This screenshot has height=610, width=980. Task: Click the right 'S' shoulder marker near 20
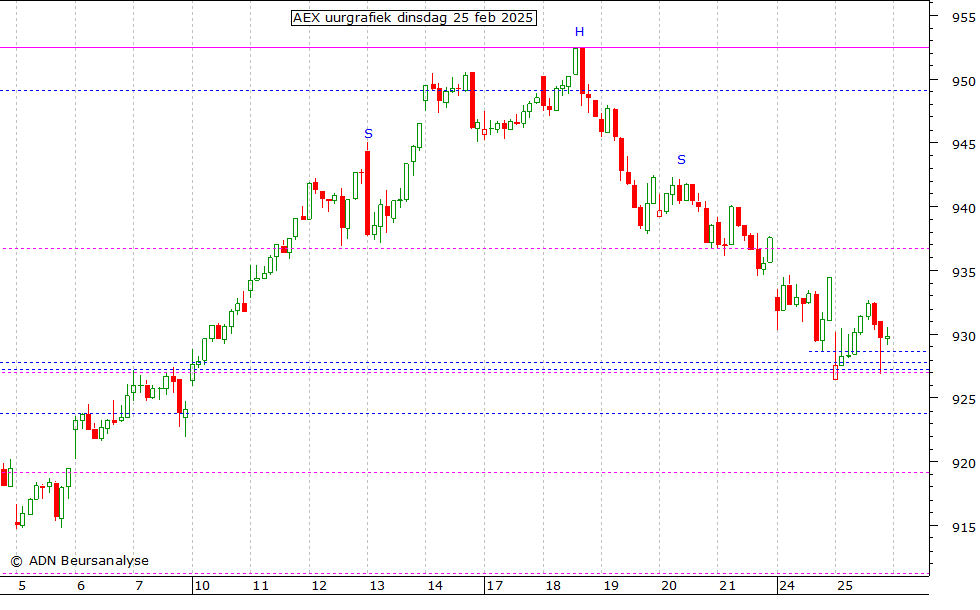coord(681,159)
